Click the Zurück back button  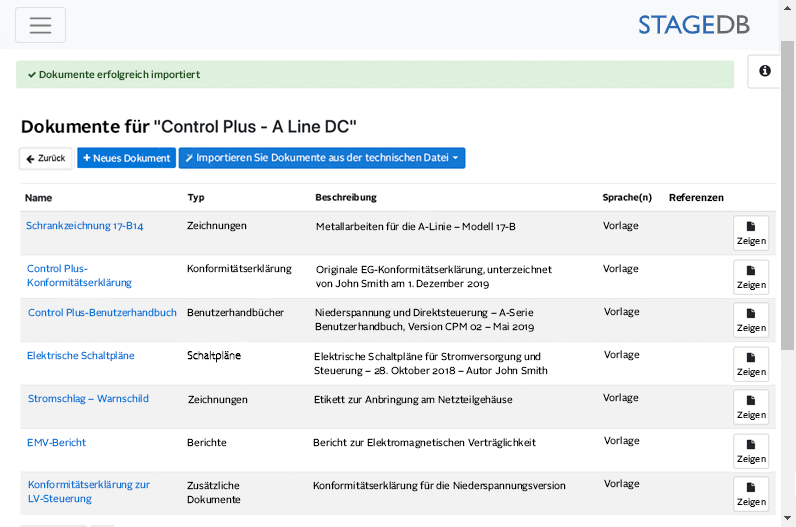pos(46,158)
